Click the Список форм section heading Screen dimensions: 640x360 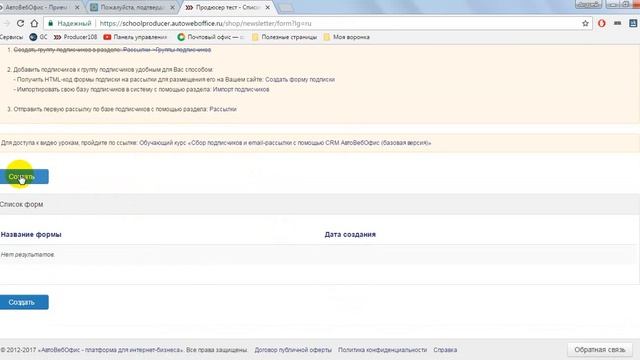click(x=22, y=204)
